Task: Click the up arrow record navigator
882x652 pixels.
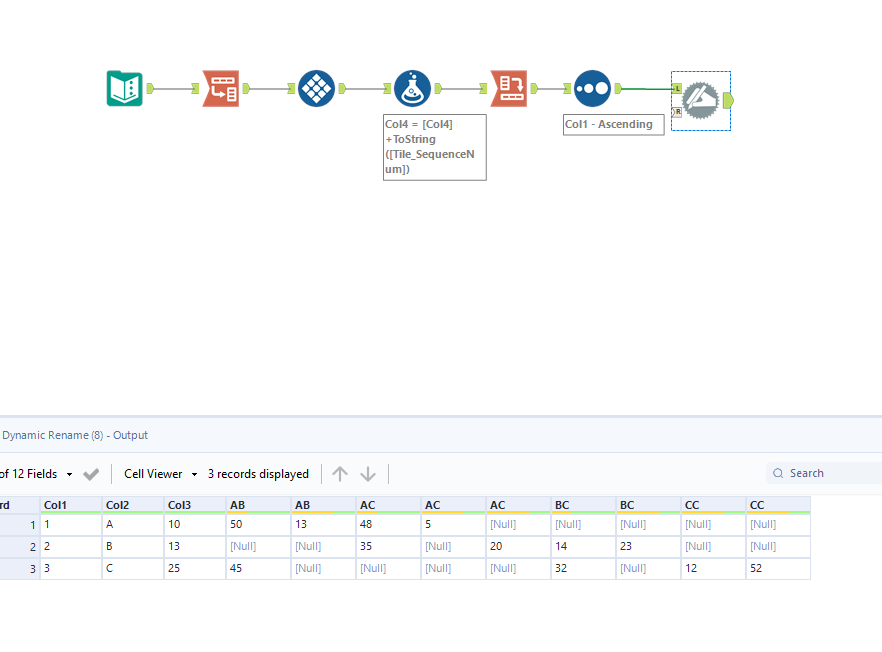Action: click(x=340, y=473)
